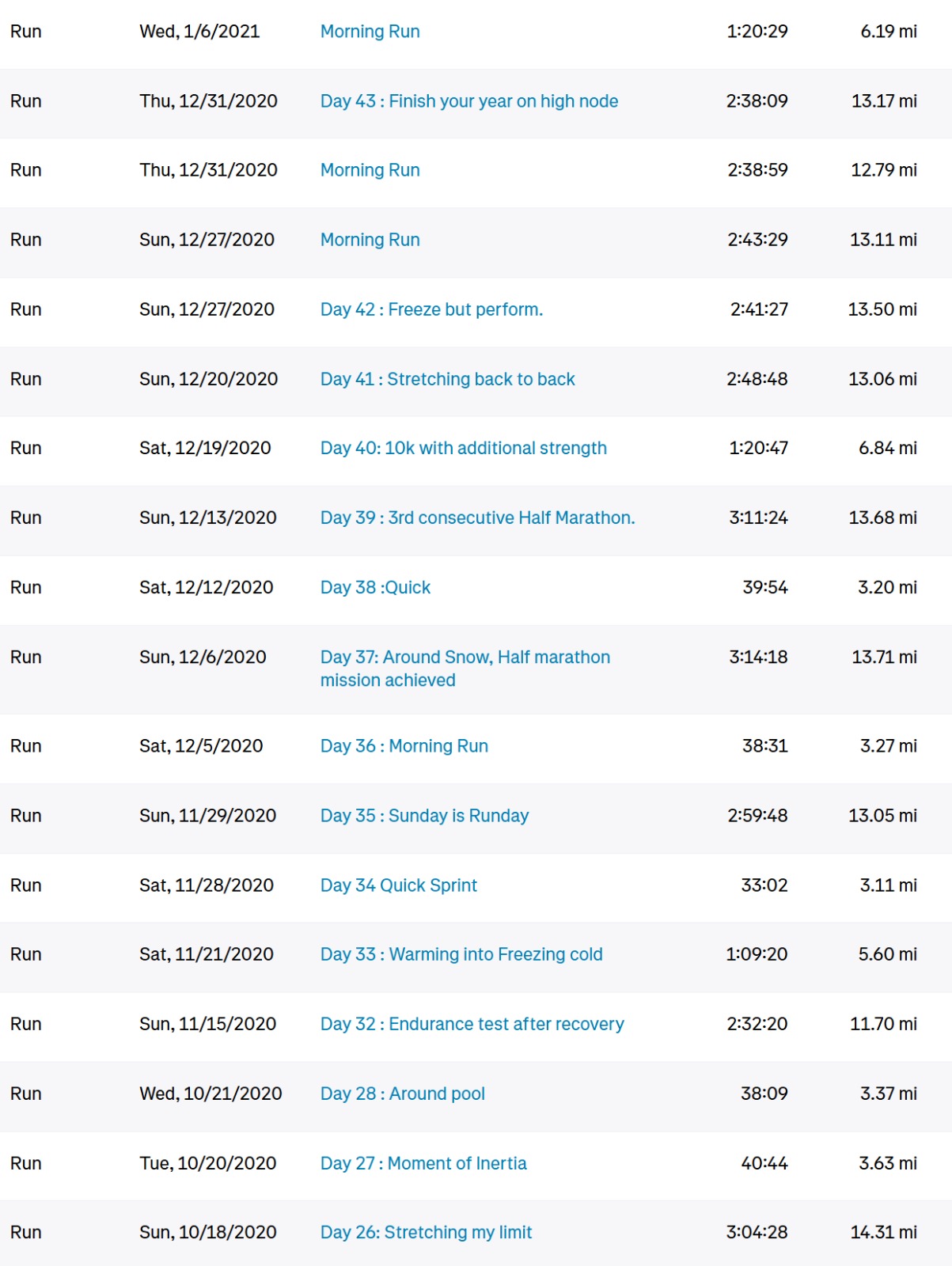
Task: Open Day 39 : 3rd consecutive Half Marathon.
Action: 478,517
